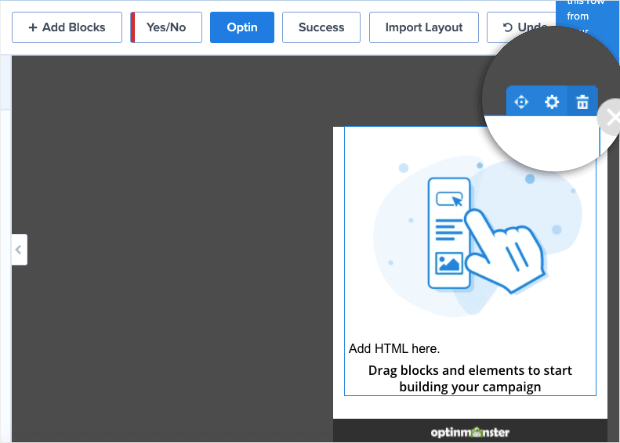Click the OptinMonster logo in the footer
Viewport: 620px width, 443px height.
[x=470, y=432]
